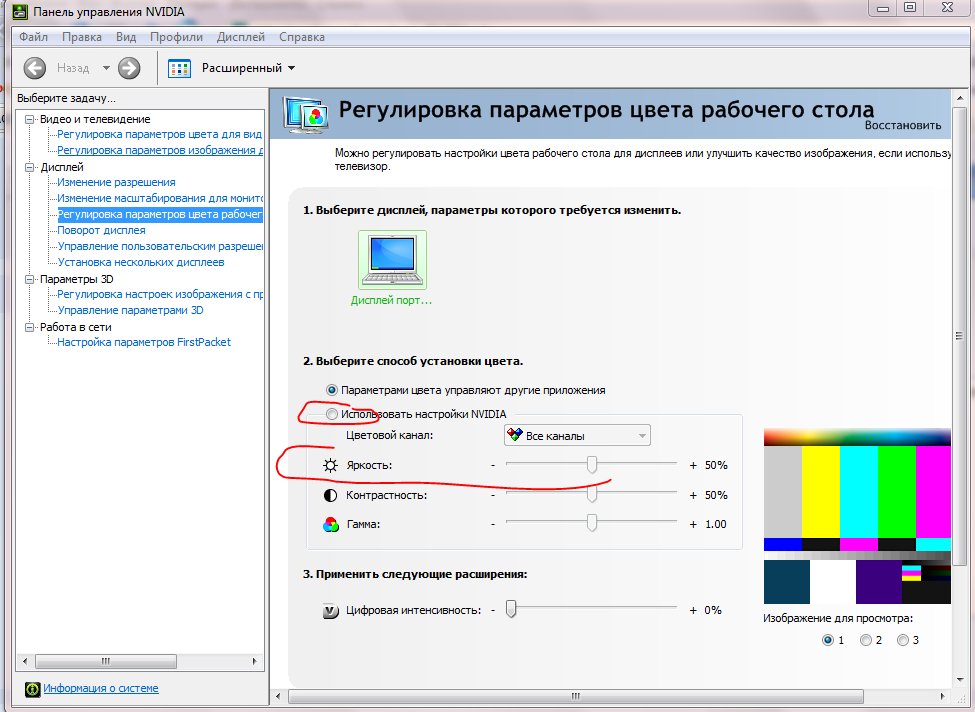Select highlighted desktop color settings tree item
Screen dimensions: 975x712
click(160, 215)
